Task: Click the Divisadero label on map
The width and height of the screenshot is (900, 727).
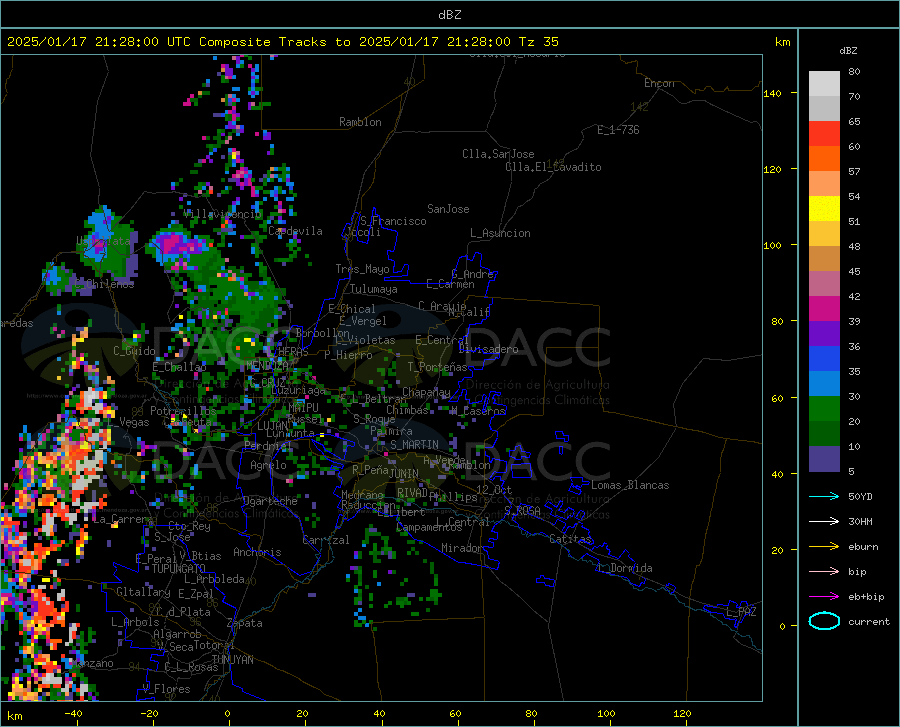Action: click(x=488, y=349)
